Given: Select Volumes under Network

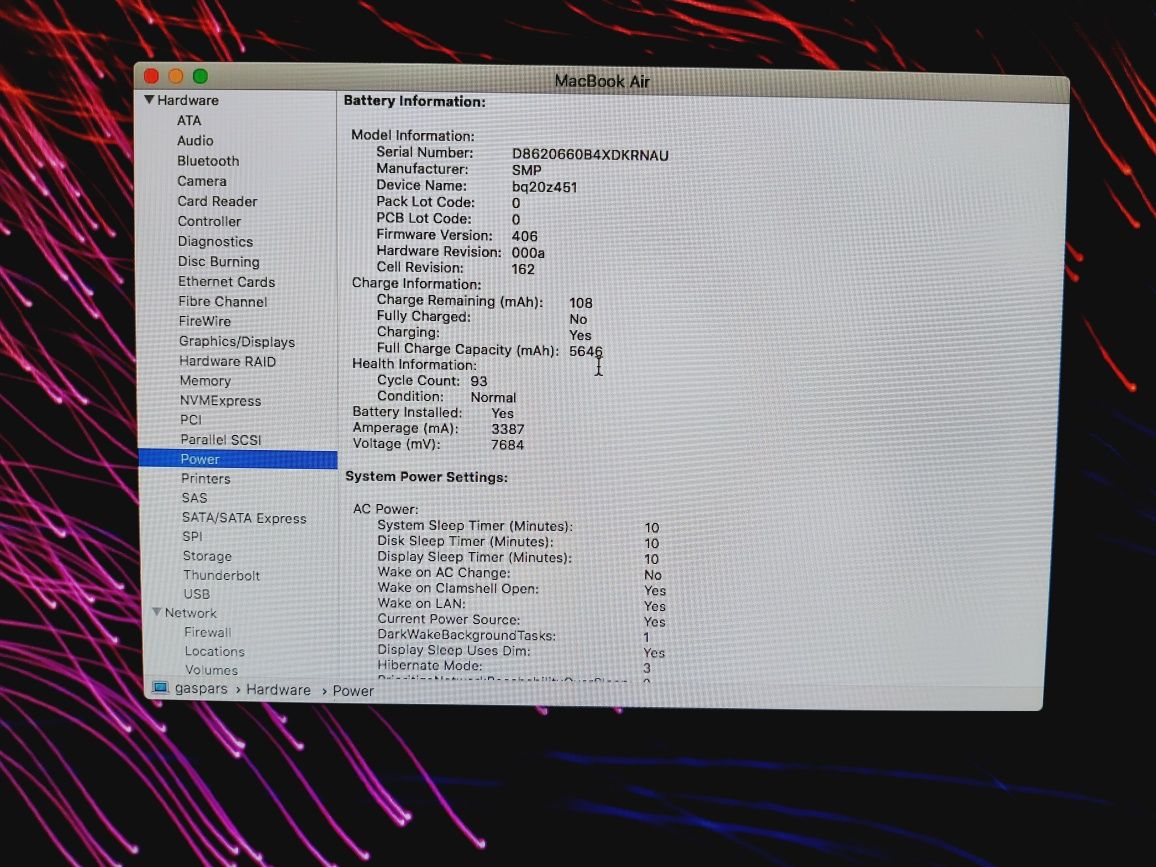Looking at the screenshot, I should pos(212,669).
